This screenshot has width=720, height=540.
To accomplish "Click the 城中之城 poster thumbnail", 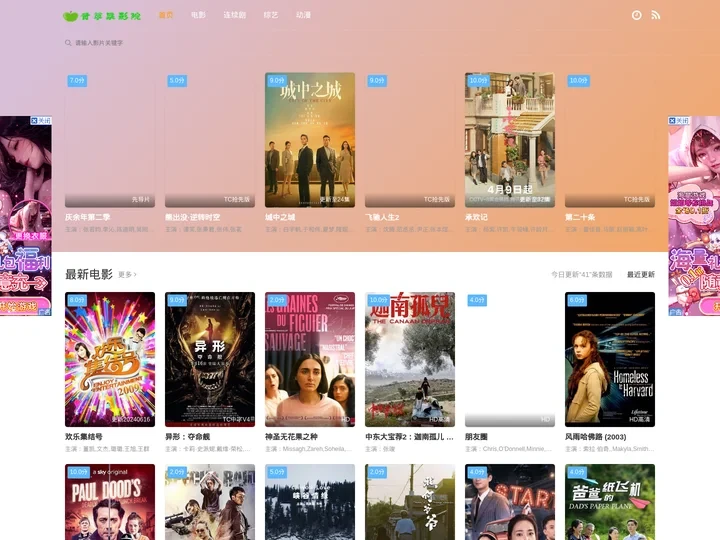I will (x=310, y=140).
